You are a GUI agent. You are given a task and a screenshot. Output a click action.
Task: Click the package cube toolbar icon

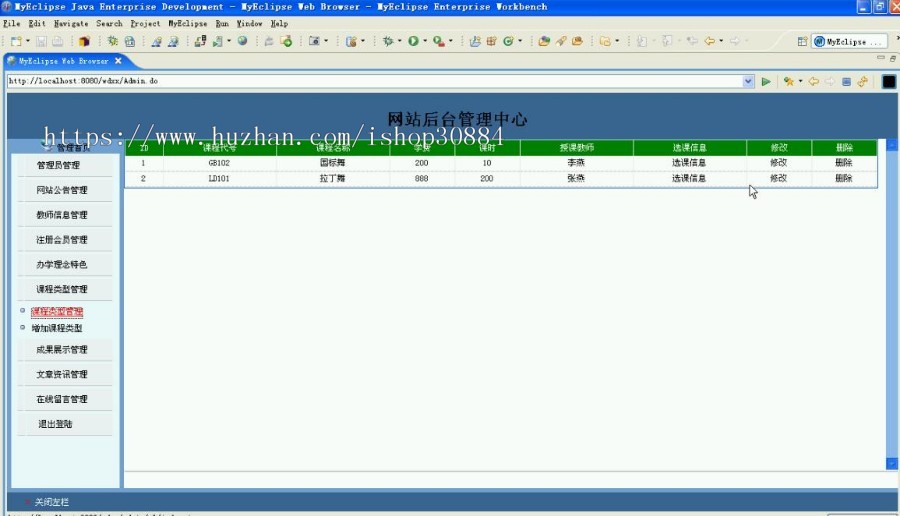tap(84, 41)
